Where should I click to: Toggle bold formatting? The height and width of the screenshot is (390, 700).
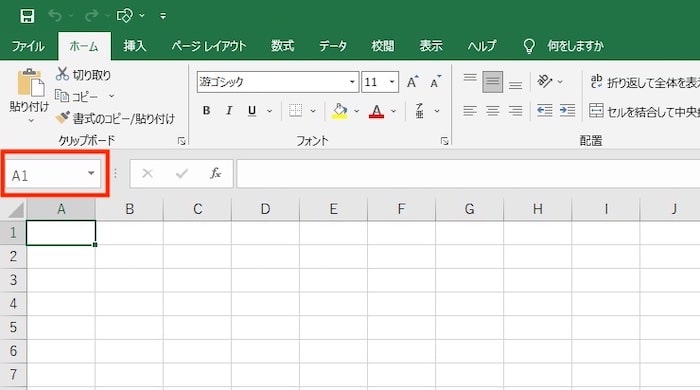point(206,110)
